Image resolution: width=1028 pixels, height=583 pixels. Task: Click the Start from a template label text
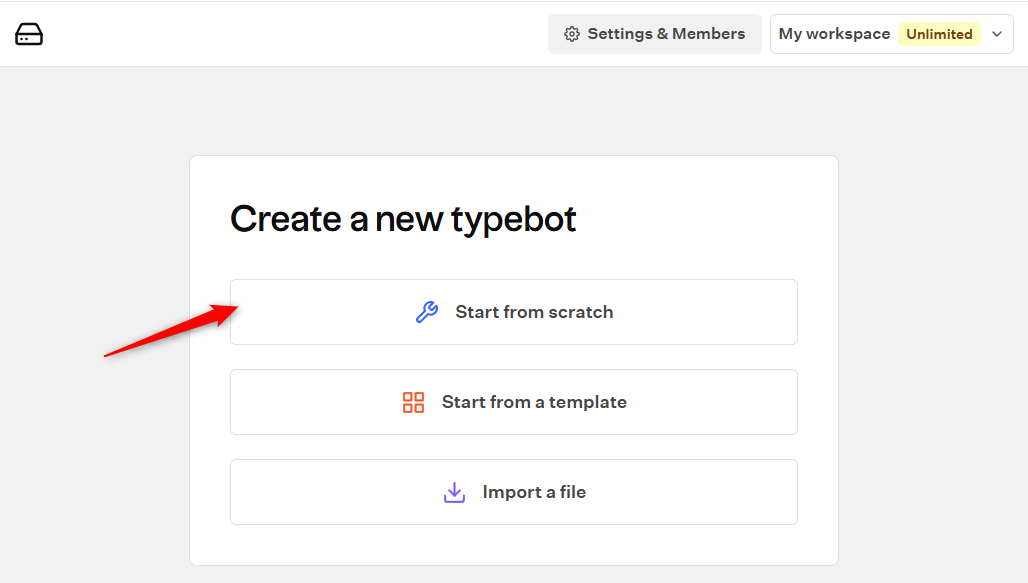tap(534, 402)
